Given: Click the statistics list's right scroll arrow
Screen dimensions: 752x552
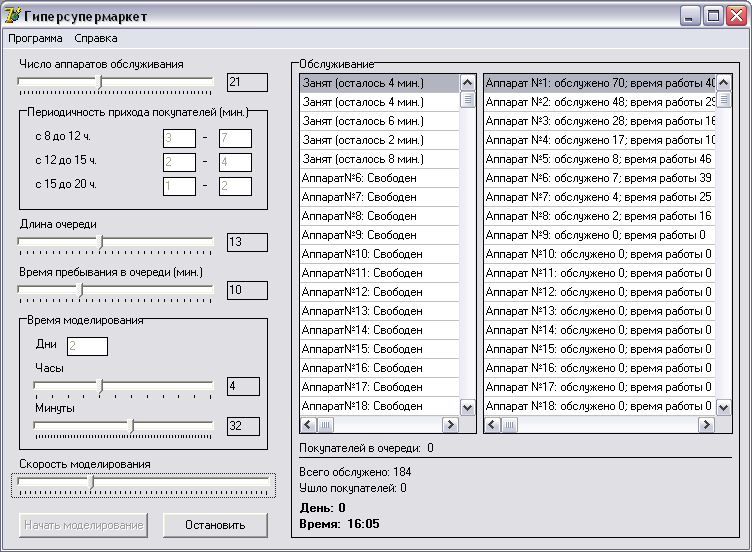Looking at the screenshot, I should tap(706, 424).
